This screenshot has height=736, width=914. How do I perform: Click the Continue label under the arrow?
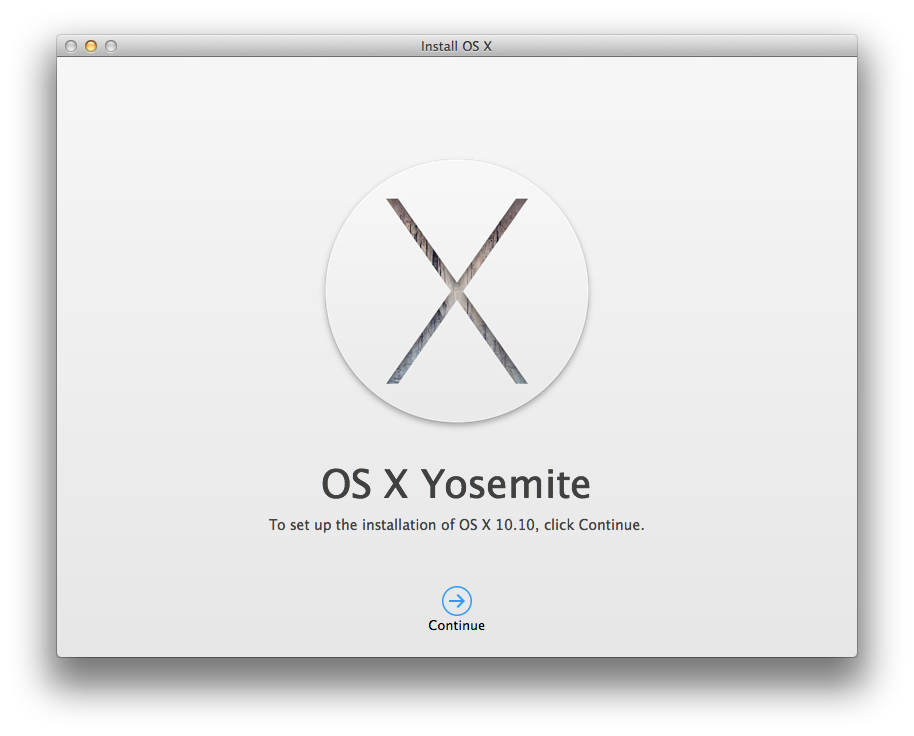click(x=456, y=625)
